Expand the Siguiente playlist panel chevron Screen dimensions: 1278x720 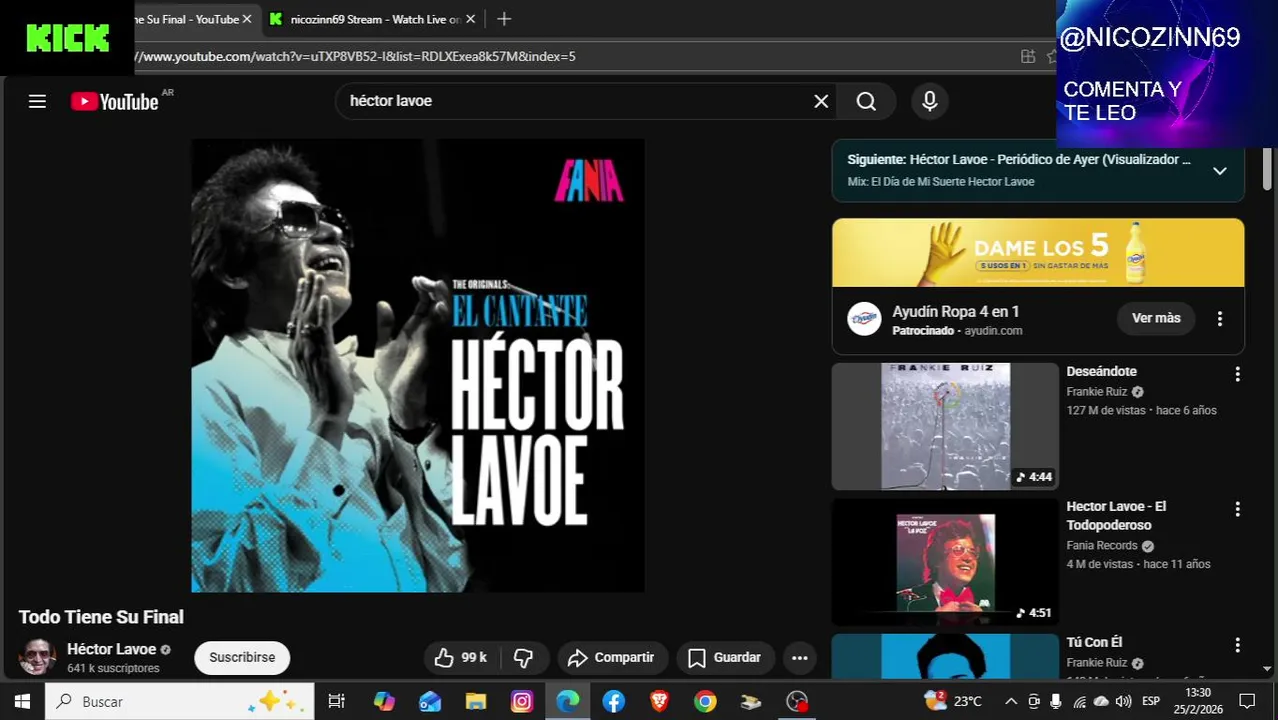(1220, 171)
